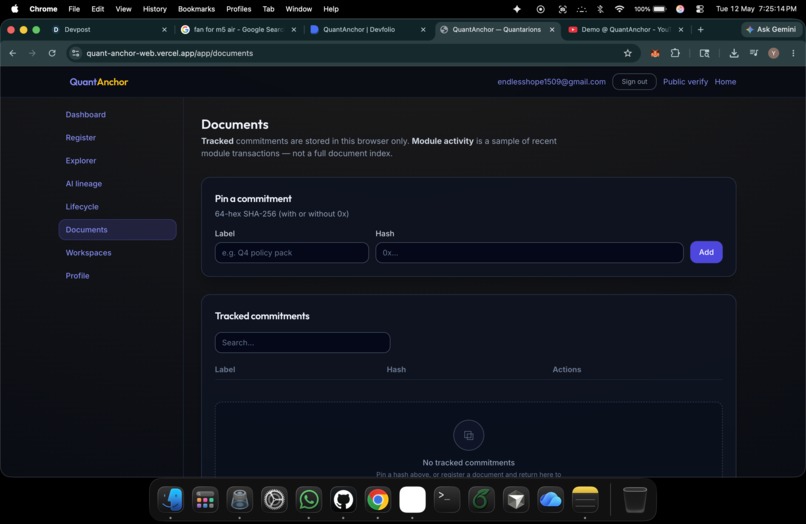Click the Chrome address bar URL

tap(170, 53)
